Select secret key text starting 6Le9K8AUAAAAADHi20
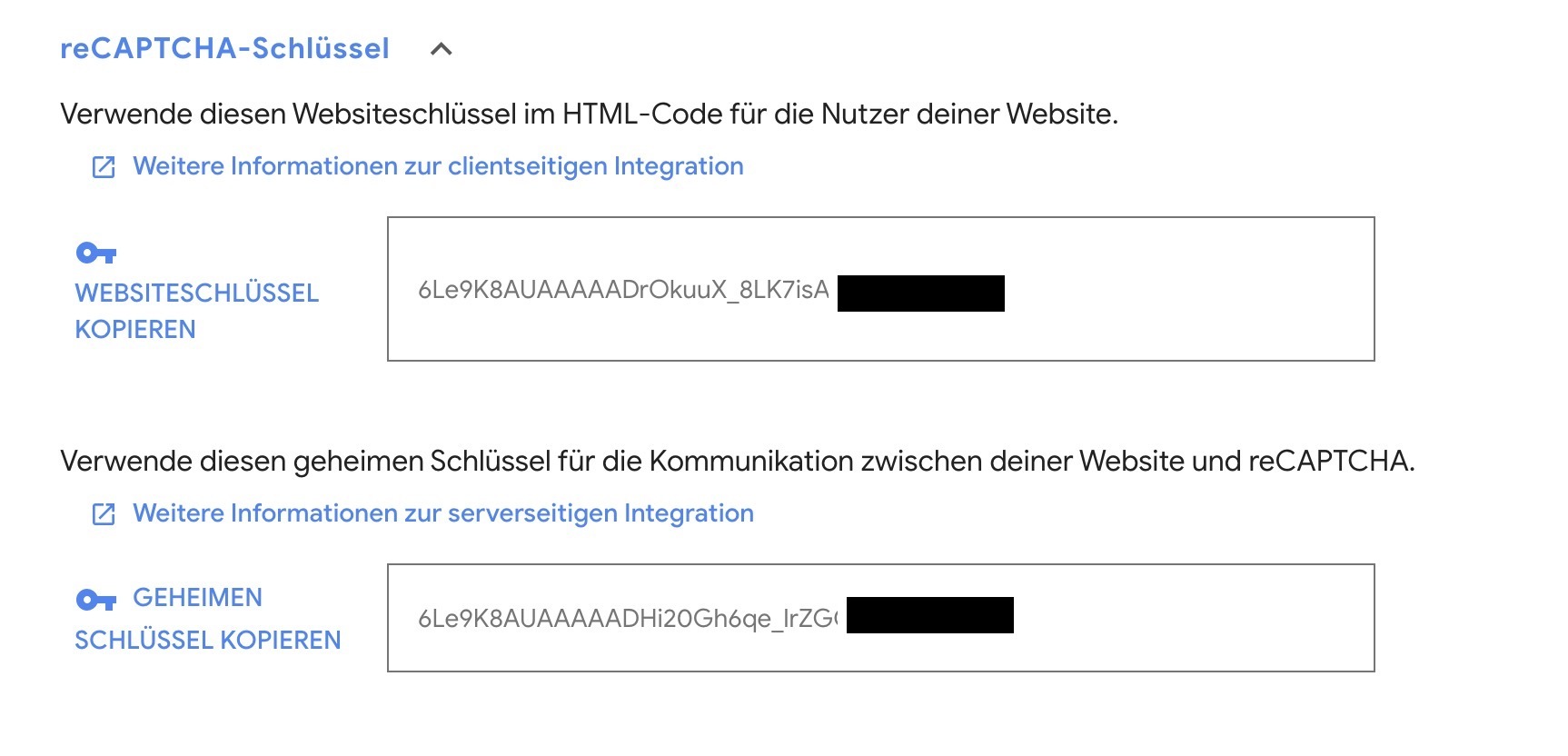The width and height of the screenshot is (1568, 756). click(627, 619)
